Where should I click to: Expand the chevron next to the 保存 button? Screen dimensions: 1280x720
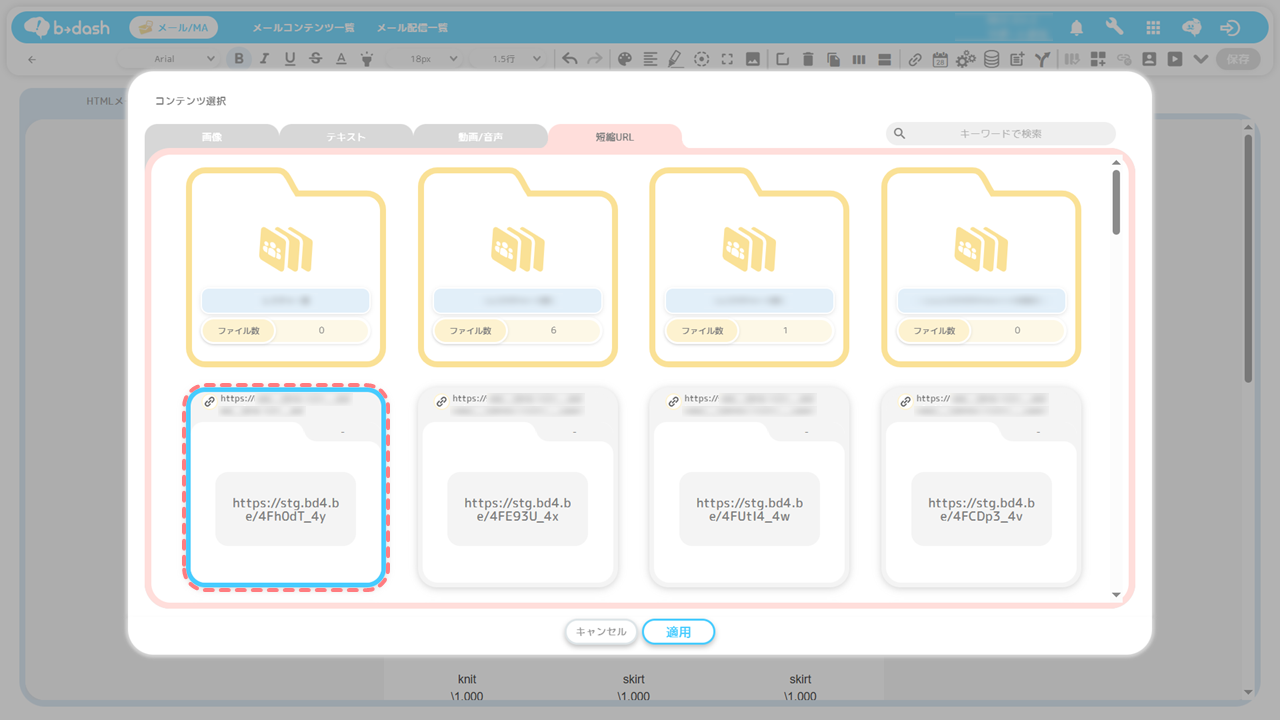[x=1200, y=59]
